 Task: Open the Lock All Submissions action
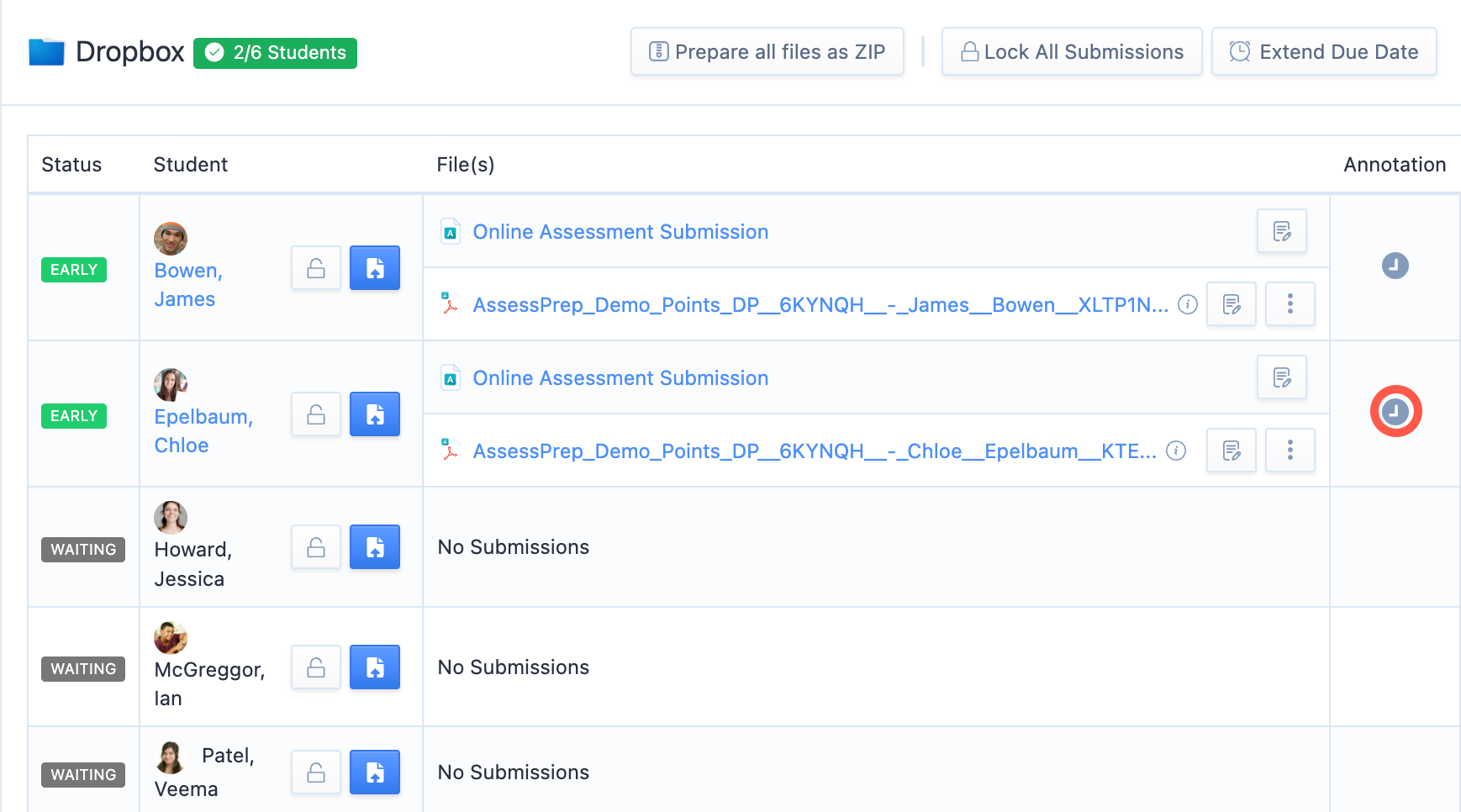click(1071, 51)
